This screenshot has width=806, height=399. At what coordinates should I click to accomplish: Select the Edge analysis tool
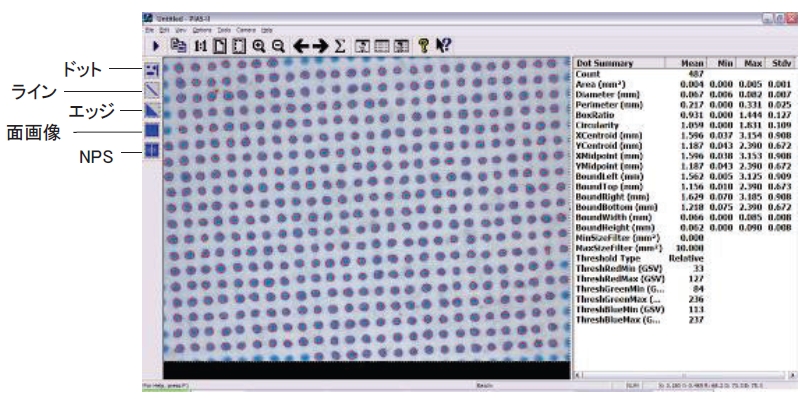pos(152,110)
